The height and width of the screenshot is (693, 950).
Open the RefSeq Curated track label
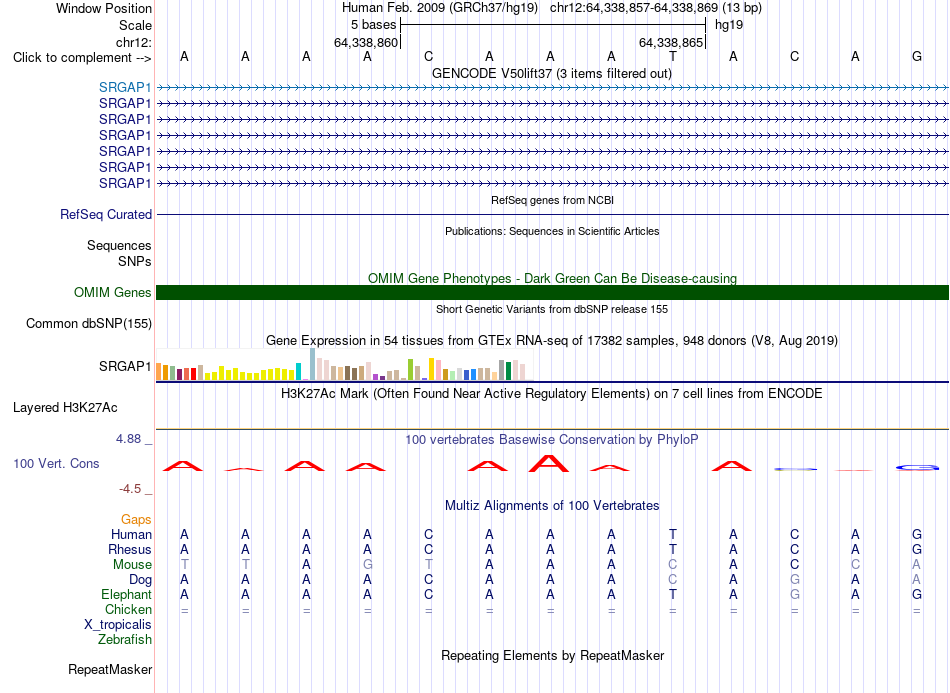(x=106, y=214)
